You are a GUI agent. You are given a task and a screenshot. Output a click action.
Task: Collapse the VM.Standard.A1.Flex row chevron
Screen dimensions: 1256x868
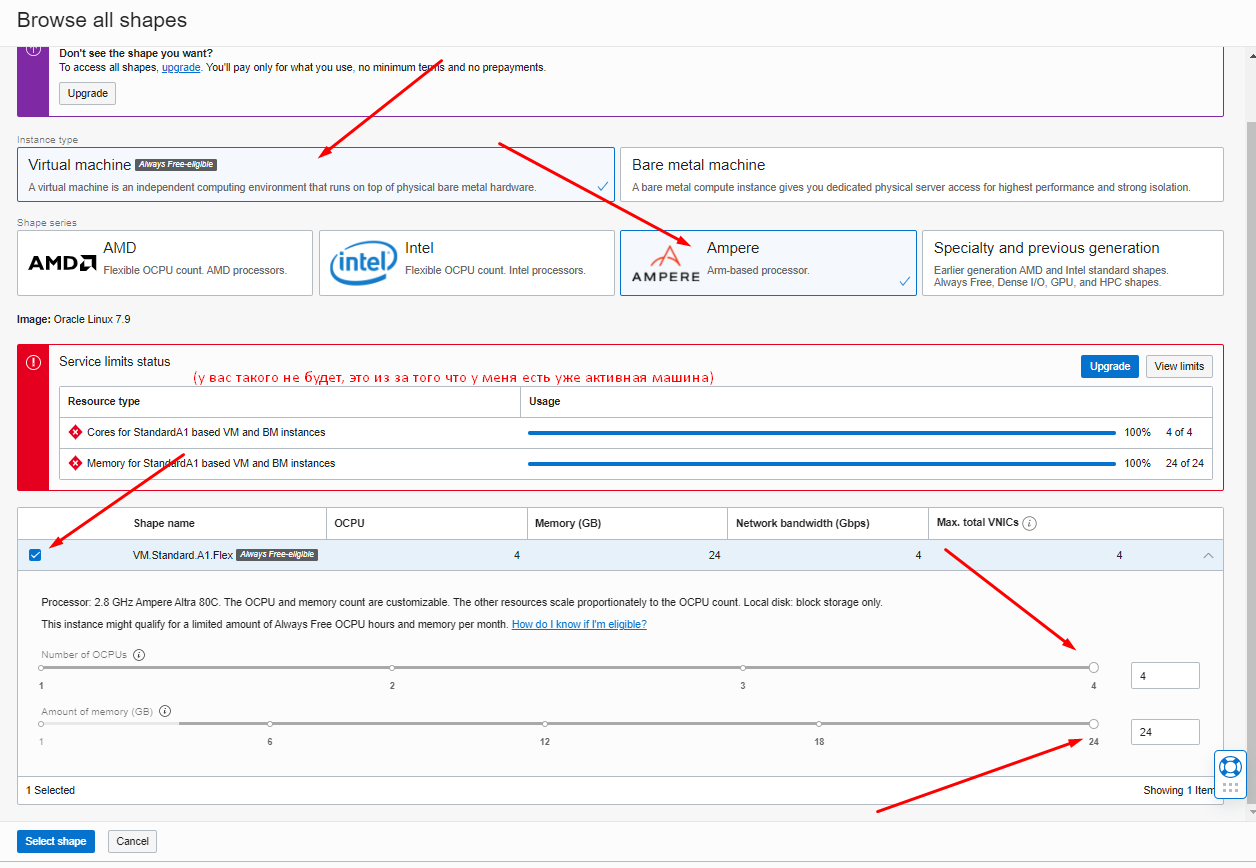[1208, 555]
